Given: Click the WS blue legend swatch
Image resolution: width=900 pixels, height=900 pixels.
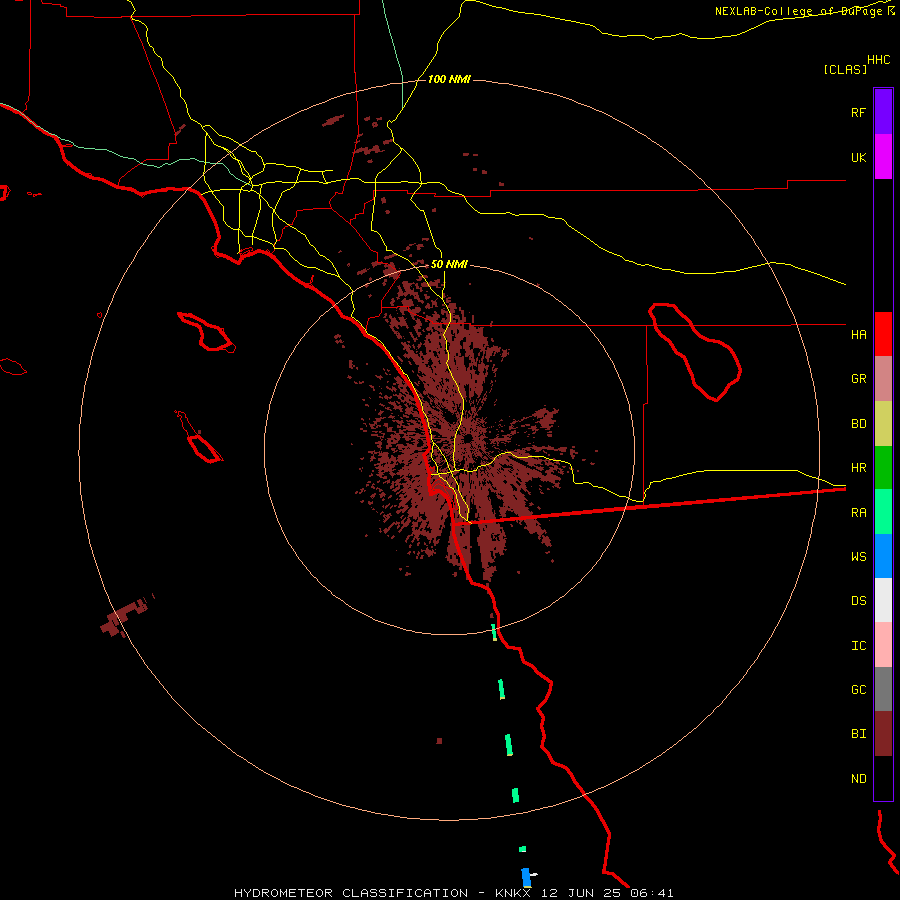Looking at the screenshot, I should click(x=883, y=556).
